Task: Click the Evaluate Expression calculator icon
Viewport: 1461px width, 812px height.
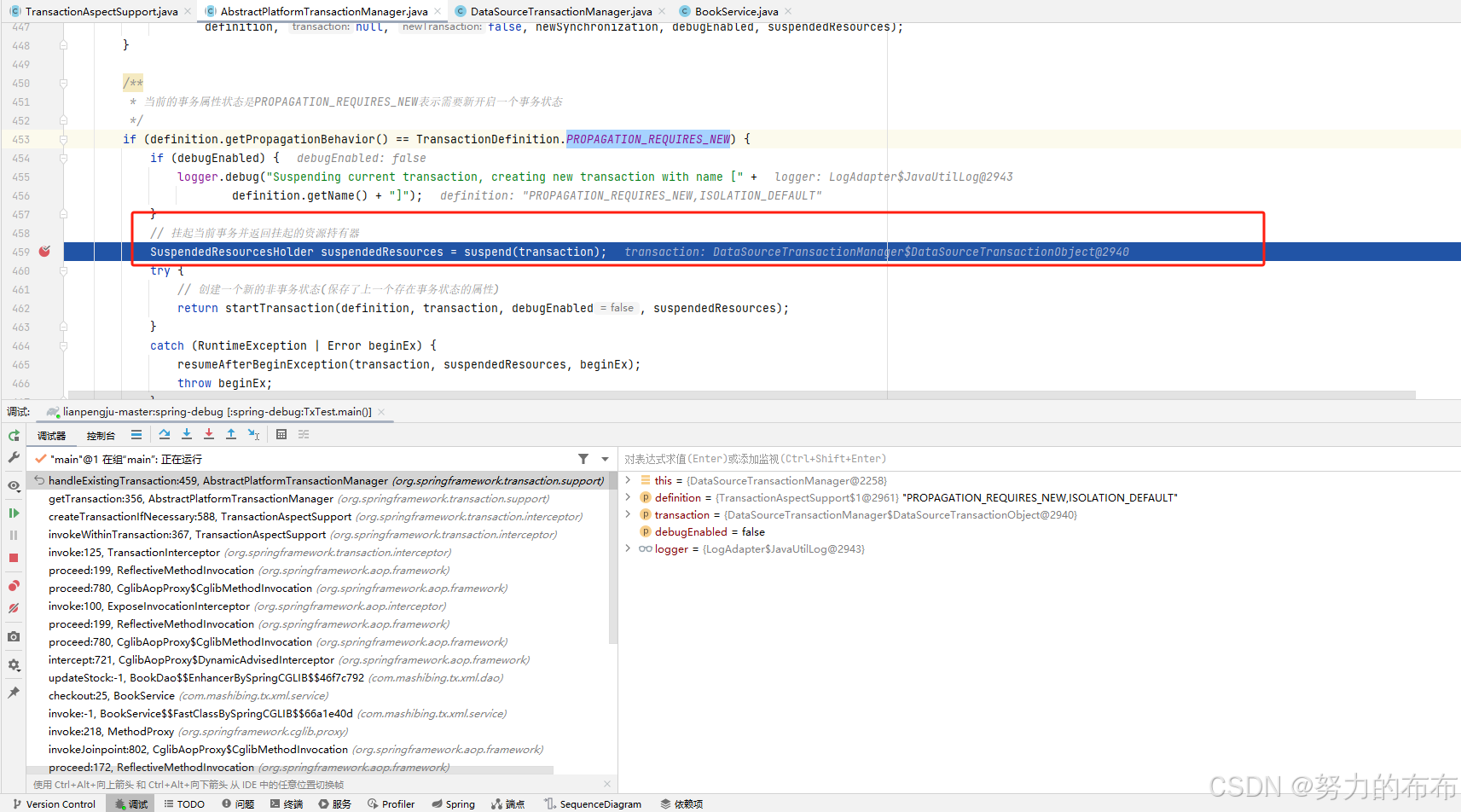Action: pos(281,434)
